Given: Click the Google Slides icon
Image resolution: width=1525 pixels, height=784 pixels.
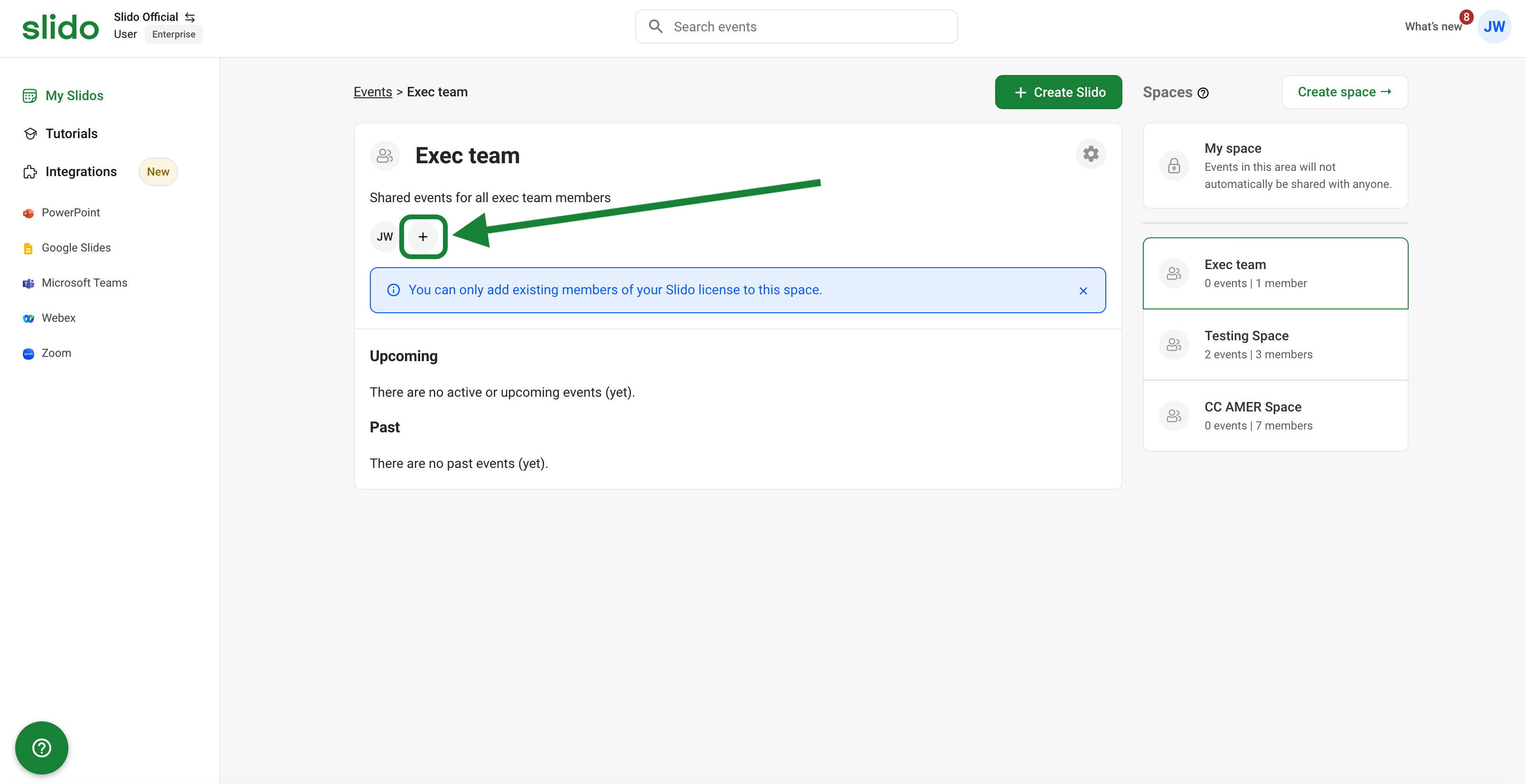Looking at the screenshot, I should [28, 249].
